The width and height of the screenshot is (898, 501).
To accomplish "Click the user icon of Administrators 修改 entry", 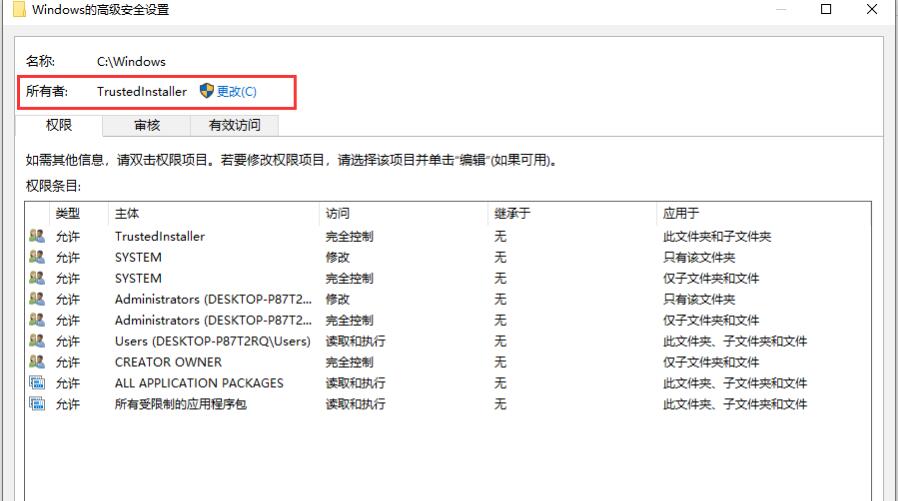I will 37,299.
